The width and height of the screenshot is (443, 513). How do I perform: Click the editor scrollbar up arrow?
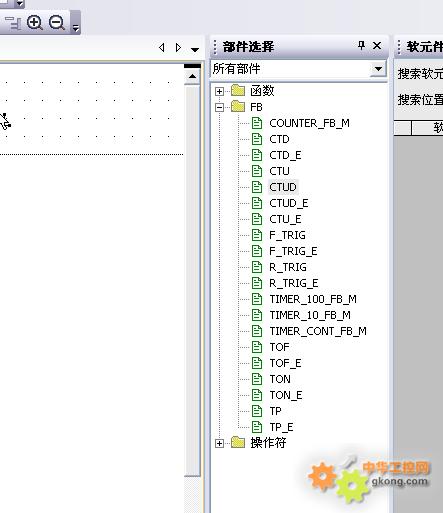[x=192, y=76]
